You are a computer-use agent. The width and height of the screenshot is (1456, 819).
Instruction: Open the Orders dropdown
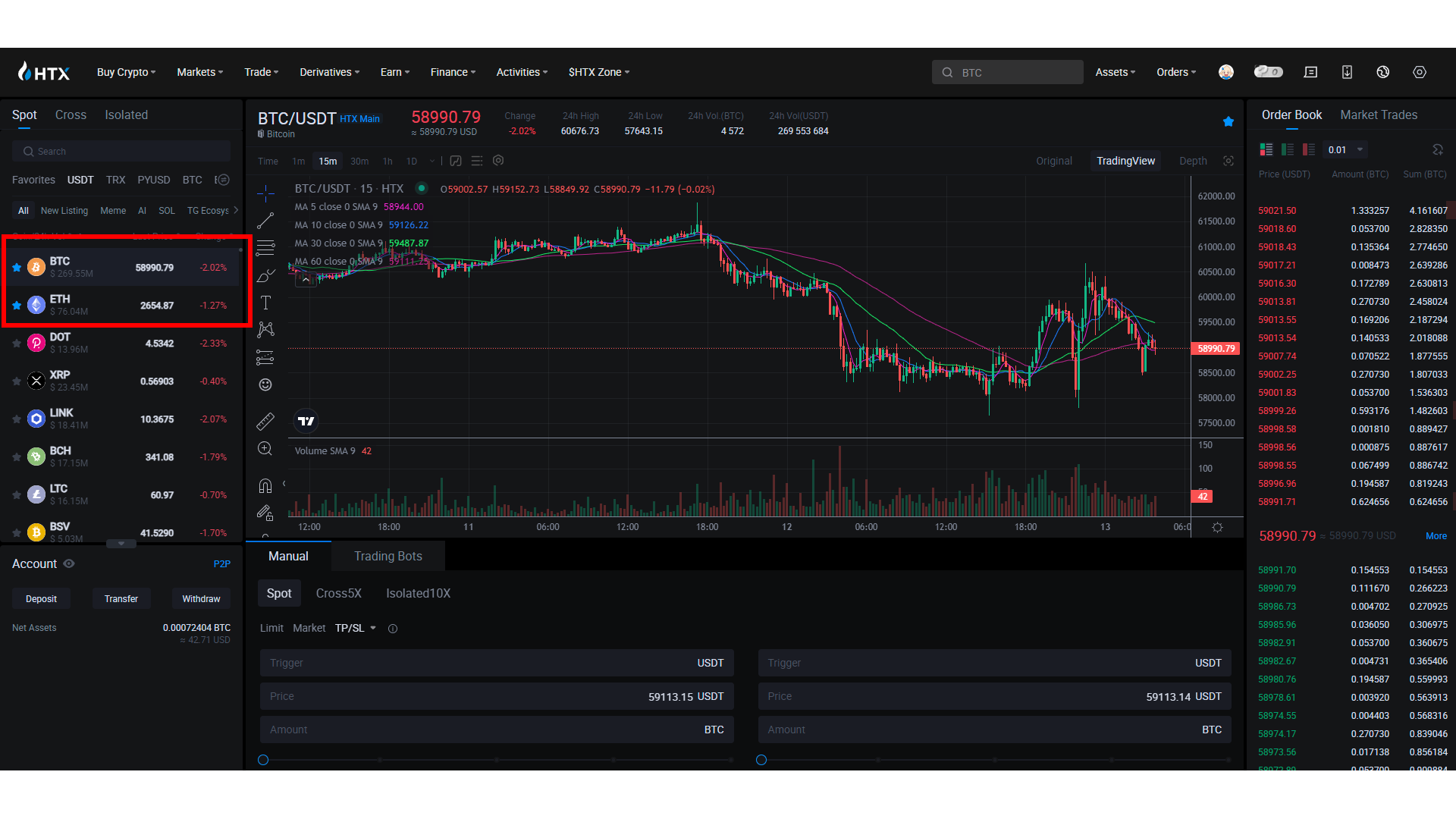click(1176, 72)
